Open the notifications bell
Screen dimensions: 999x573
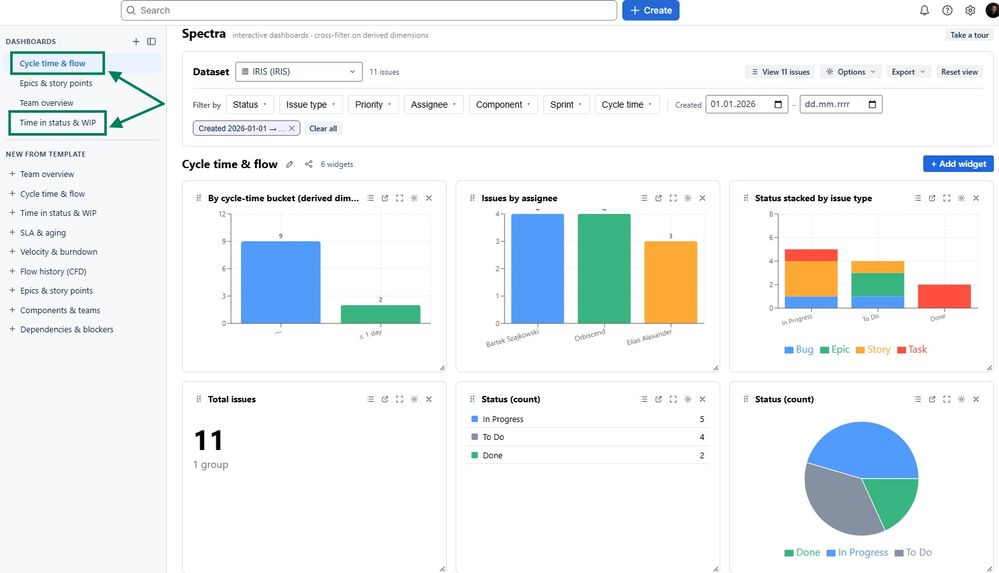(924, 10)
